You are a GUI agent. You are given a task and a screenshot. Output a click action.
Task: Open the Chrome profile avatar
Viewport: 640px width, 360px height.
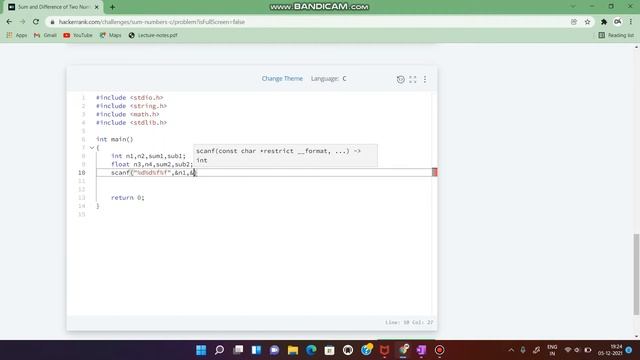click(x=618, y=22)
